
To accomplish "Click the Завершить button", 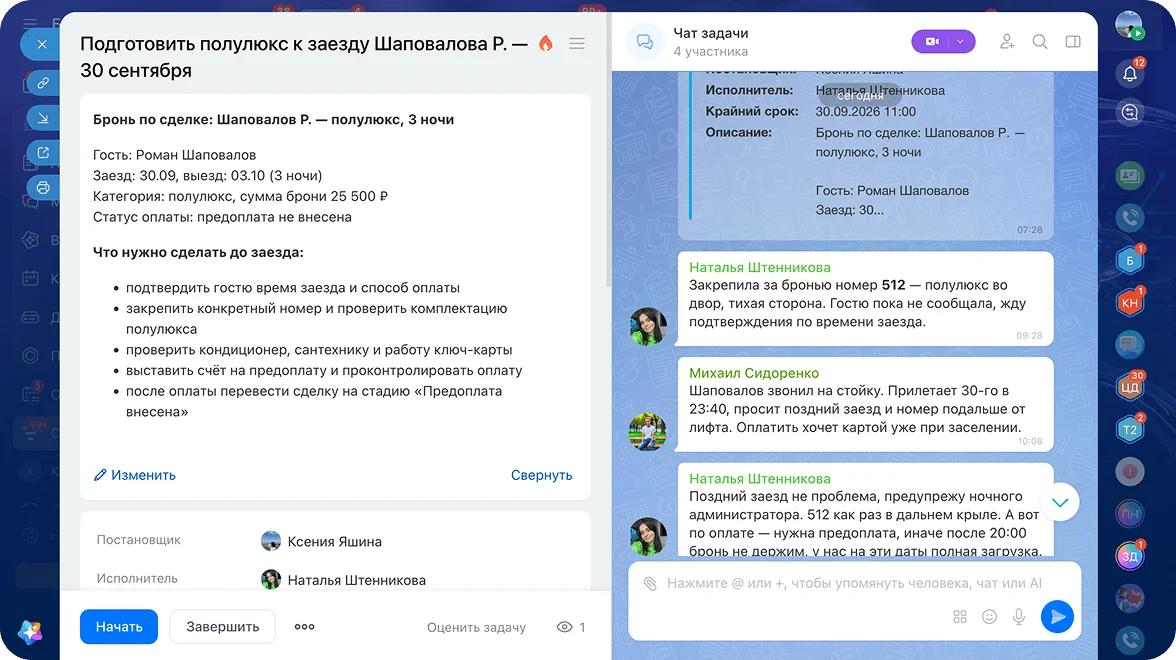I will pyautogui.click(x=223, y=626).
